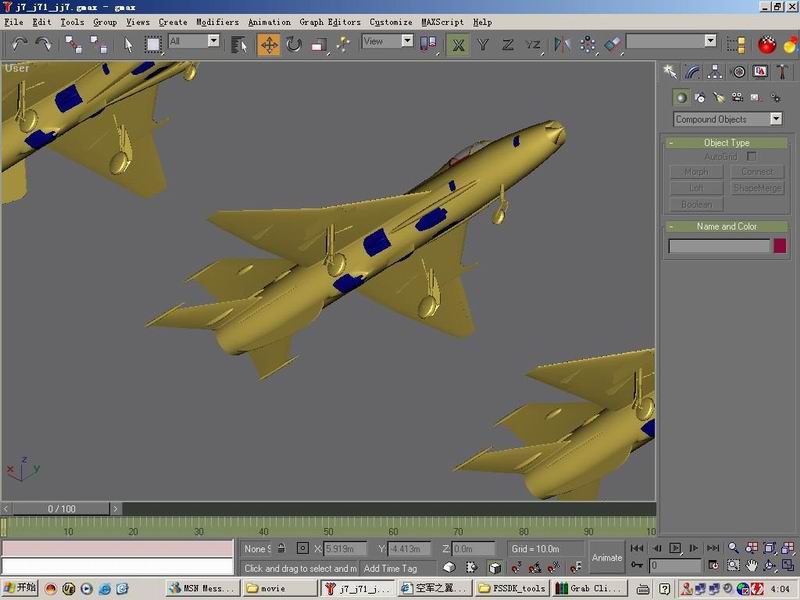This screenshot has width=800, height=600.
Task: Toggle the Y axis constraint
Action: click(483, 44)
